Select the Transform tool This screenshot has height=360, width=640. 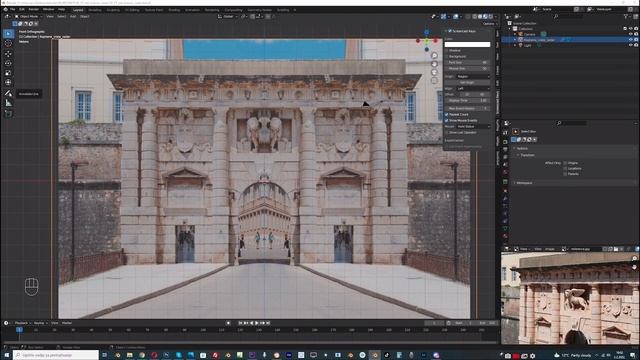pos(8,82)
